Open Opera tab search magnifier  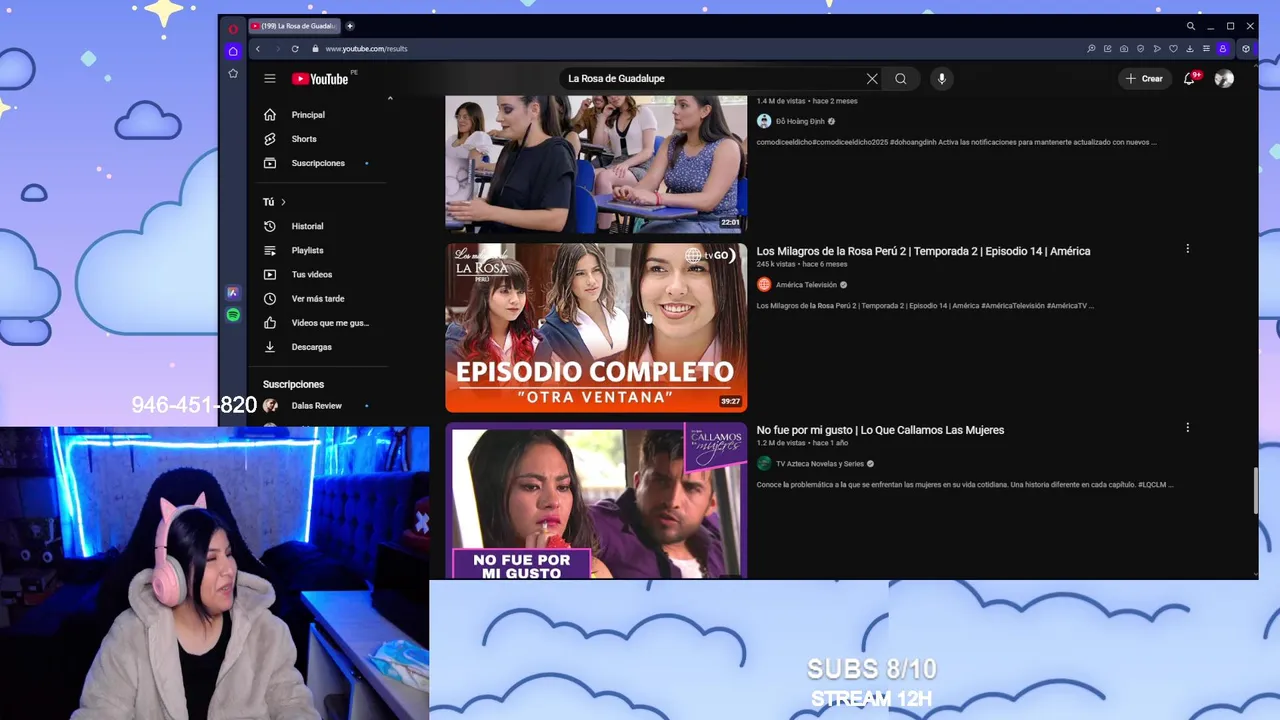pyautogui.click(x=1191, y=26)
